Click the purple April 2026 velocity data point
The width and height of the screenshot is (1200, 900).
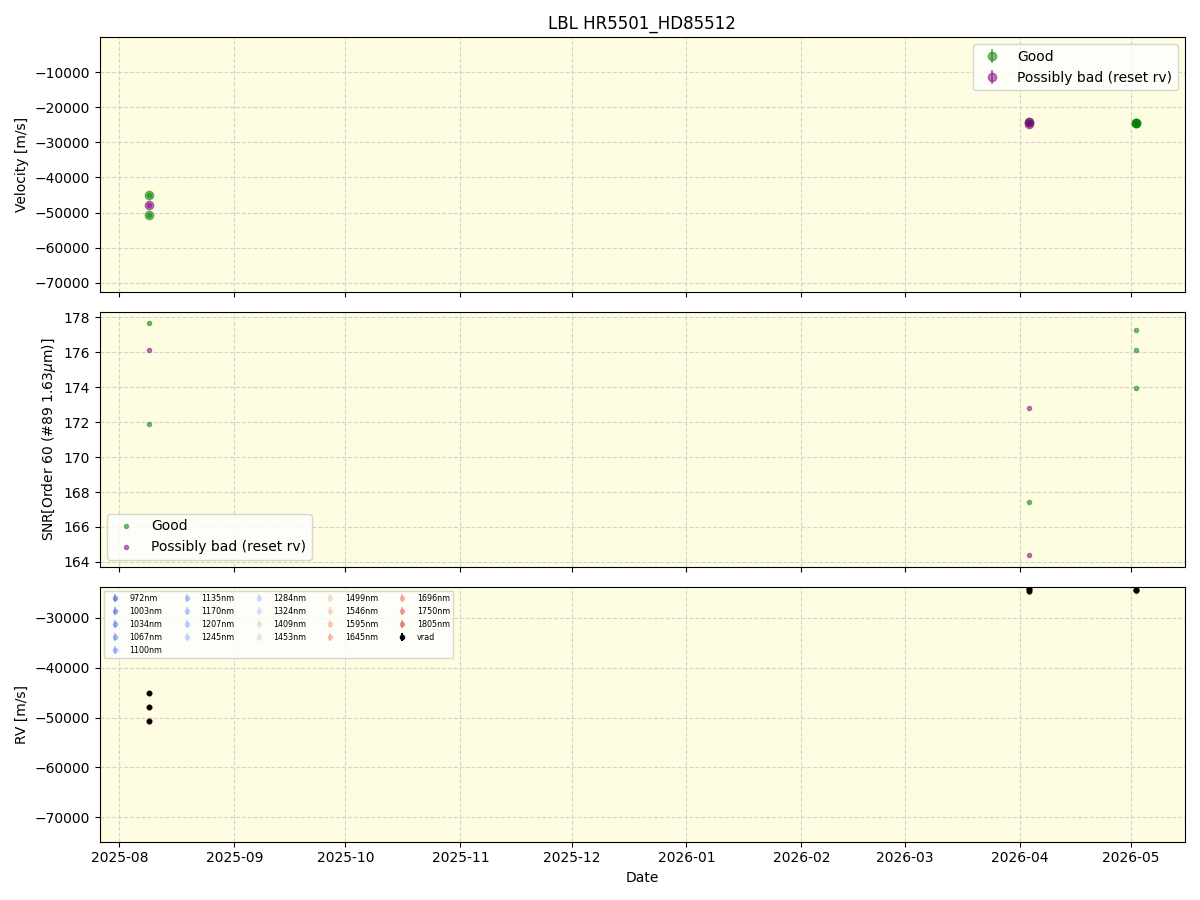pos(1029,123)
